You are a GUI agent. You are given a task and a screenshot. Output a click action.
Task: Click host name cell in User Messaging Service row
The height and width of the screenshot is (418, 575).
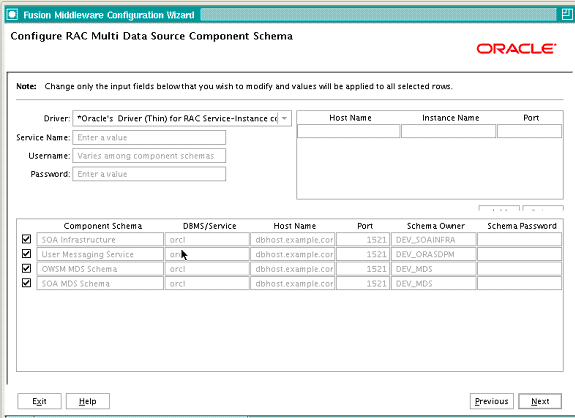point(293,254)
